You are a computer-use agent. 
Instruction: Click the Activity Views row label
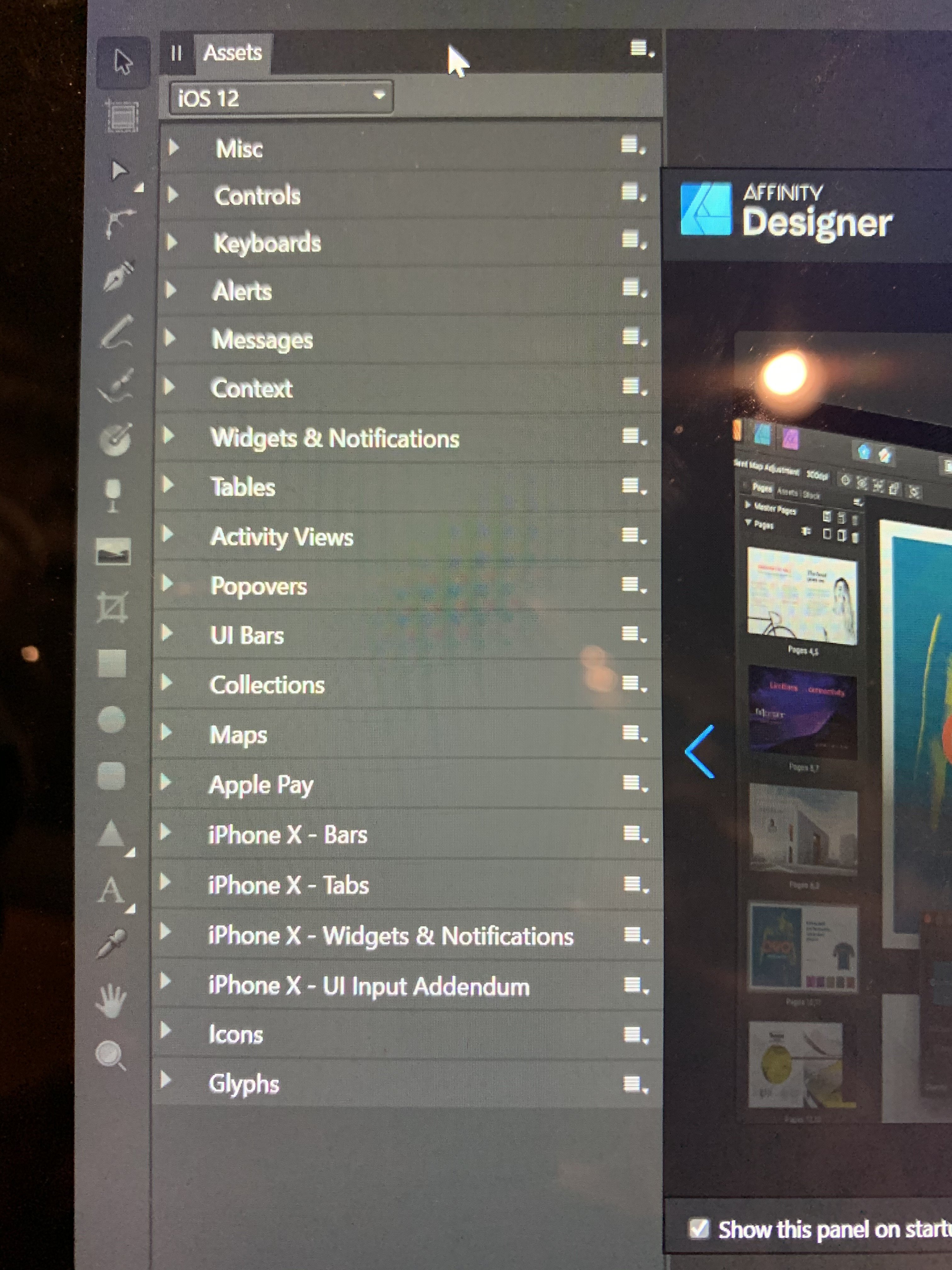282,537
